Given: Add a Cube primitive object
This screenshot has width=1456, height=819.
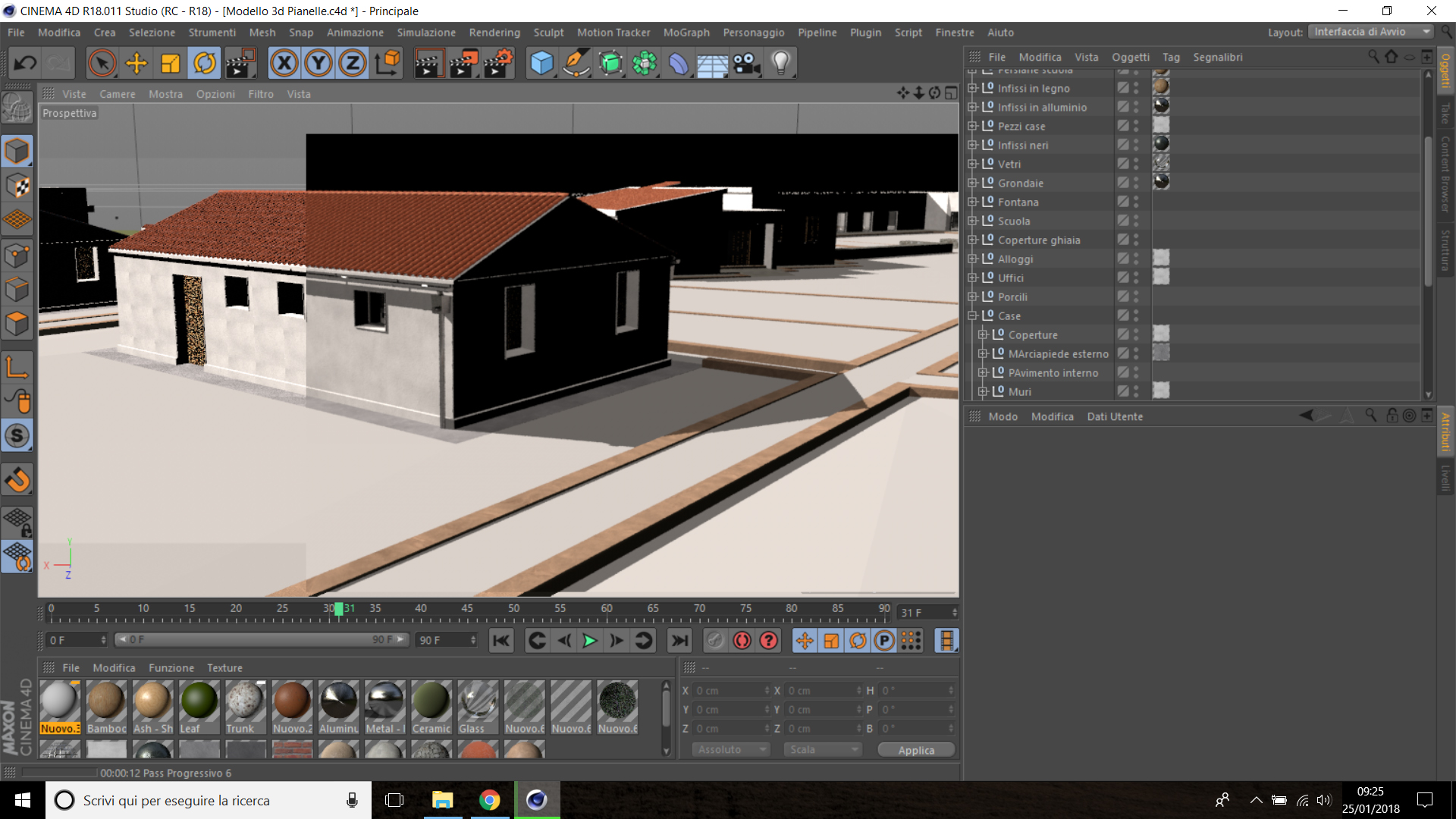Looking at the screenshot, I should click(x=541, y=63).
